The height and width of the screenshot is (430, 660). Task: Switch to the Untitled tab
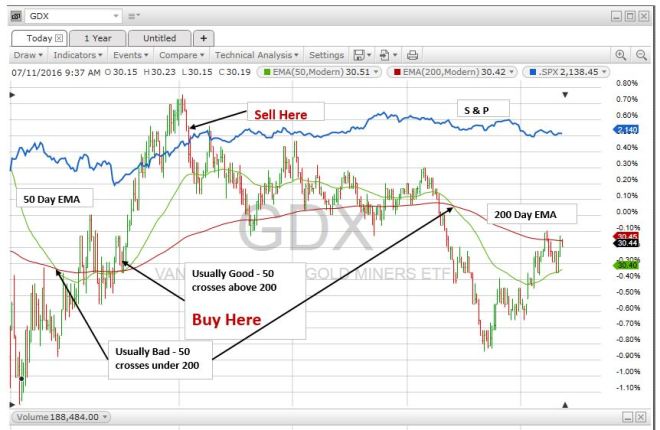coord(160,38)
